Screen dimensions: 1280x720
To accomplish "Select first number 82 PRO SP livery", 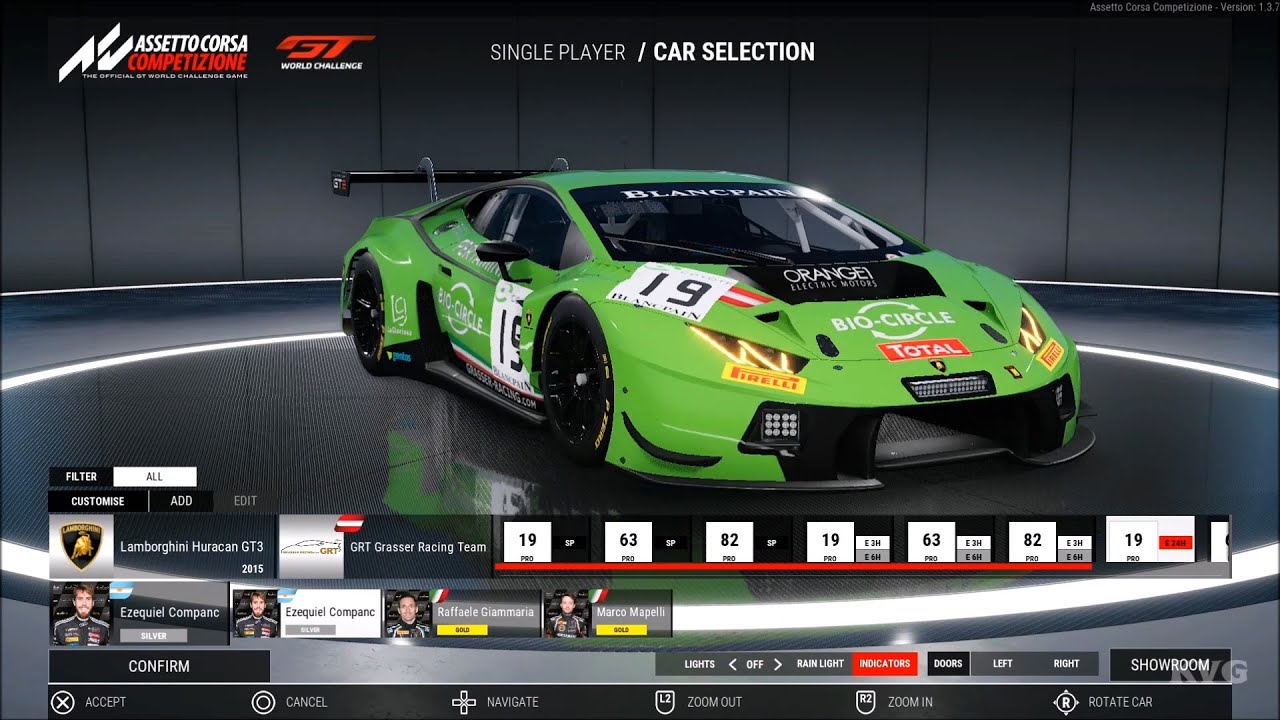I will point(746,542).
